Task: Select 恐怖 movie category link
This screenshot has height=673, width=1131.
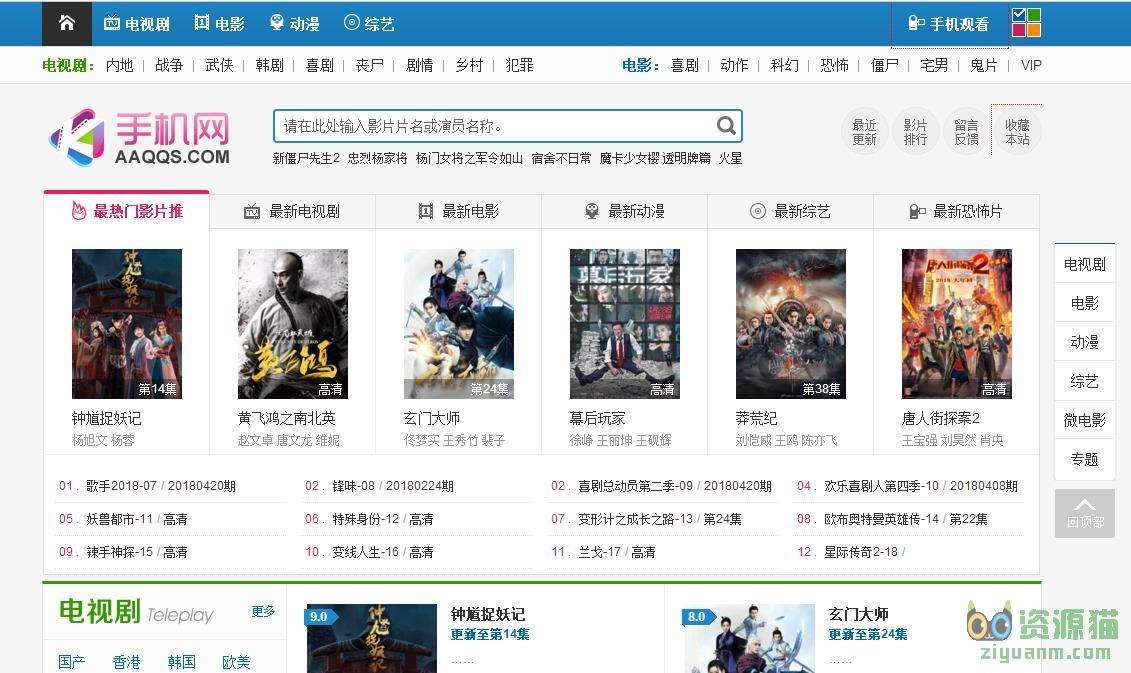Action: pyautogui.click(x=835, y=65)
